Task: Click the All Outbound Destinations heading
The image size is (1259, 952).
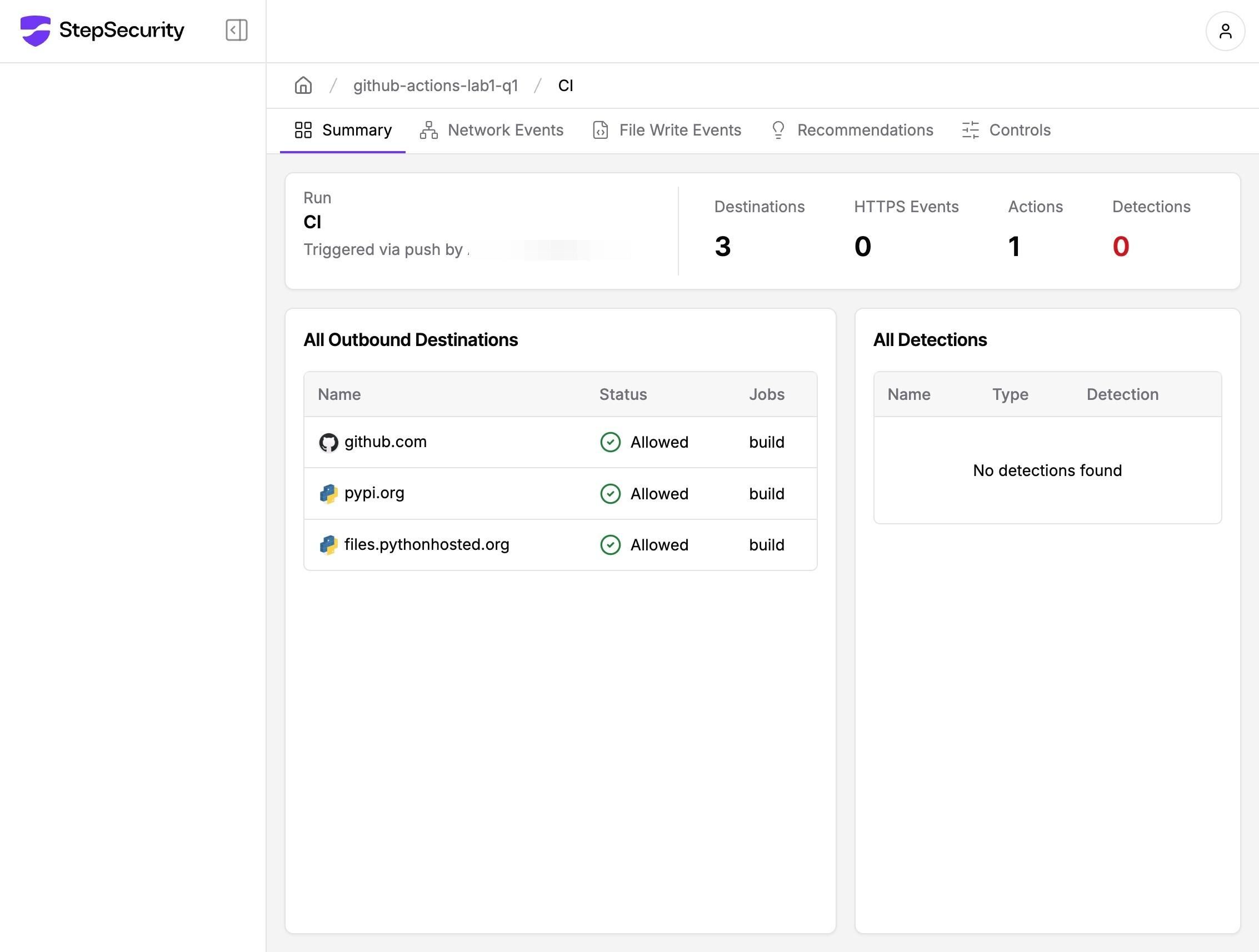Action: (x=411, y=340)
